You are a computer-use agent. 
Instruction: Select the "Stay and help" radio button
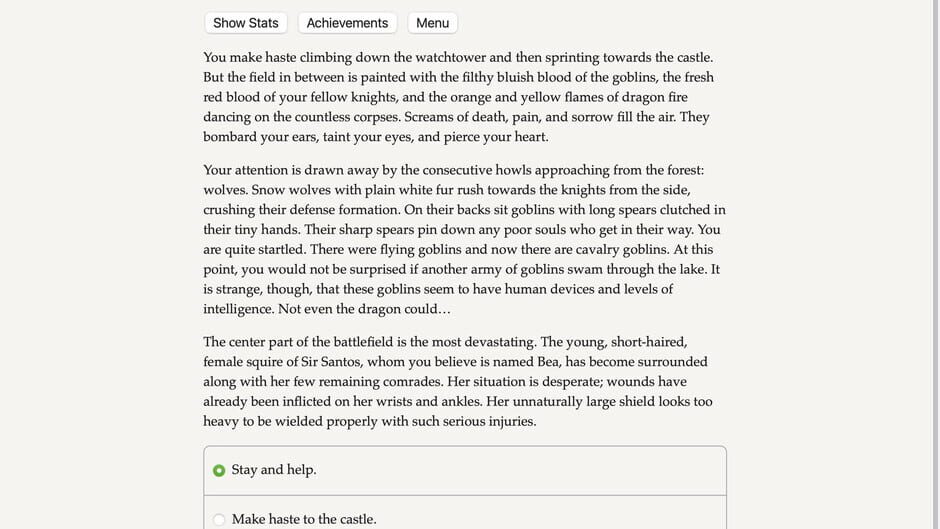tap(219, 470)
